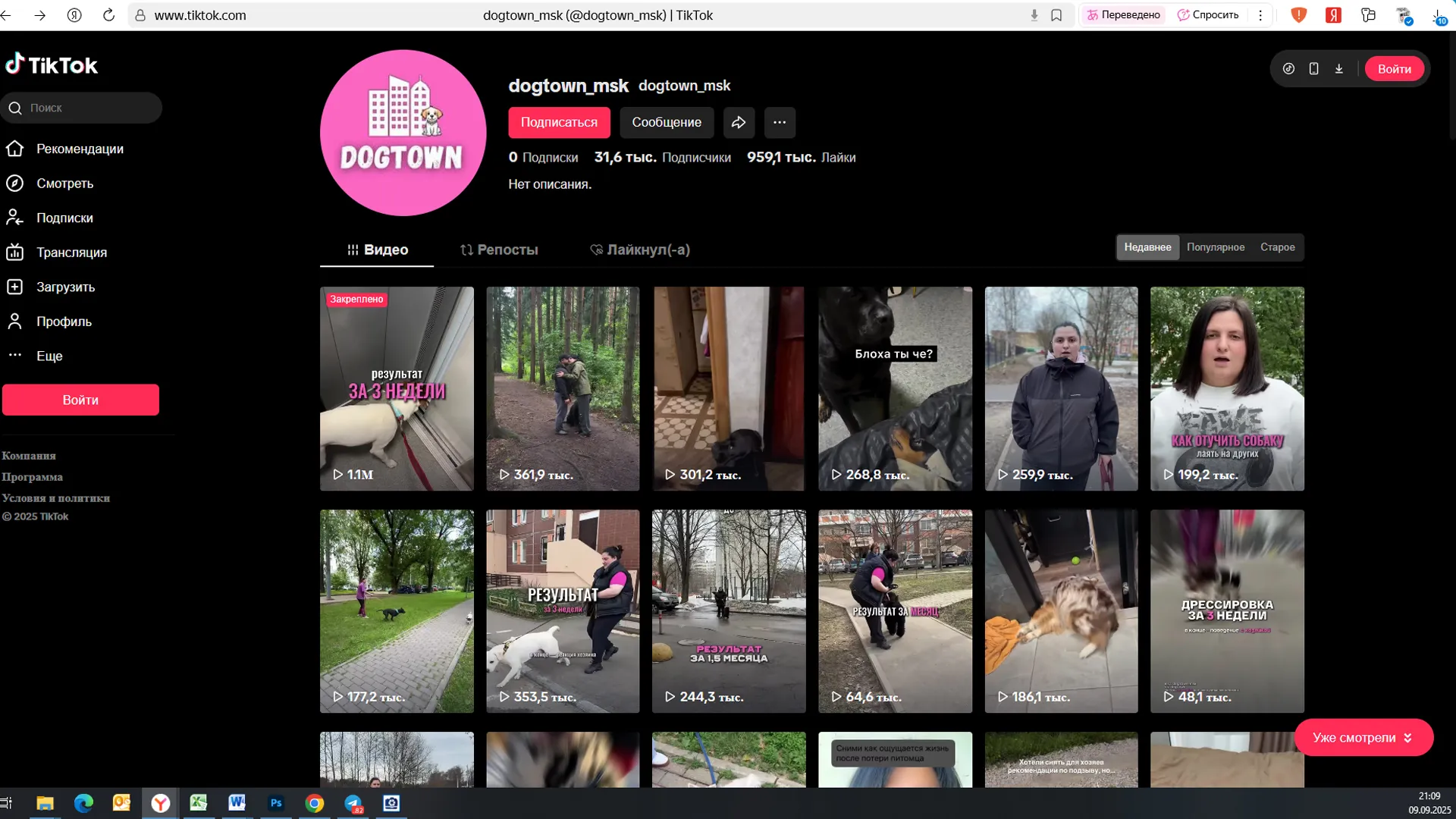This screenshot has height=819, width=1456.
Task: Click the browser back arrow
Action: coord(6,15)
